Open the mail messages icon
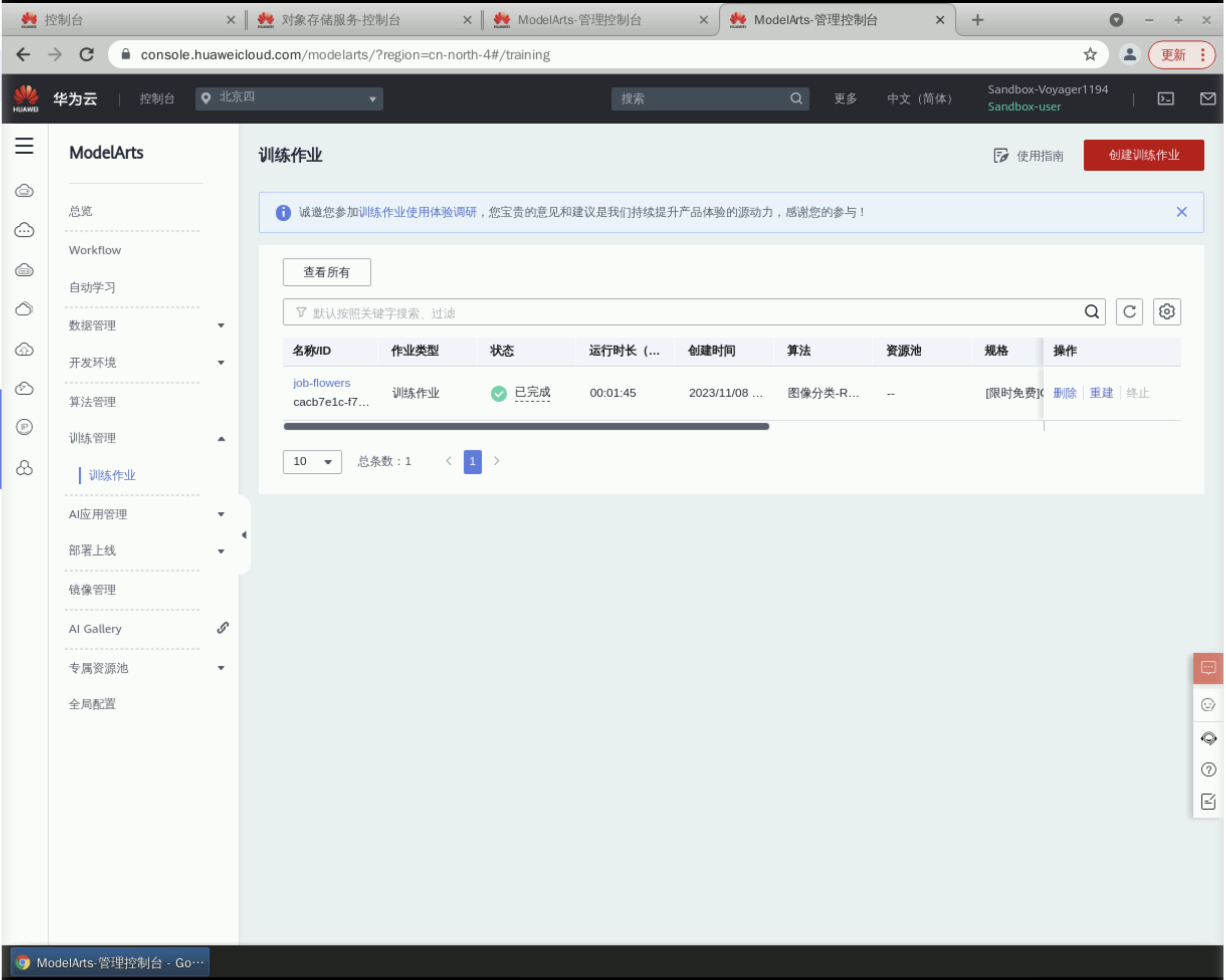1226x980 pixels. pyautogui.click(x=1208, y=99)
